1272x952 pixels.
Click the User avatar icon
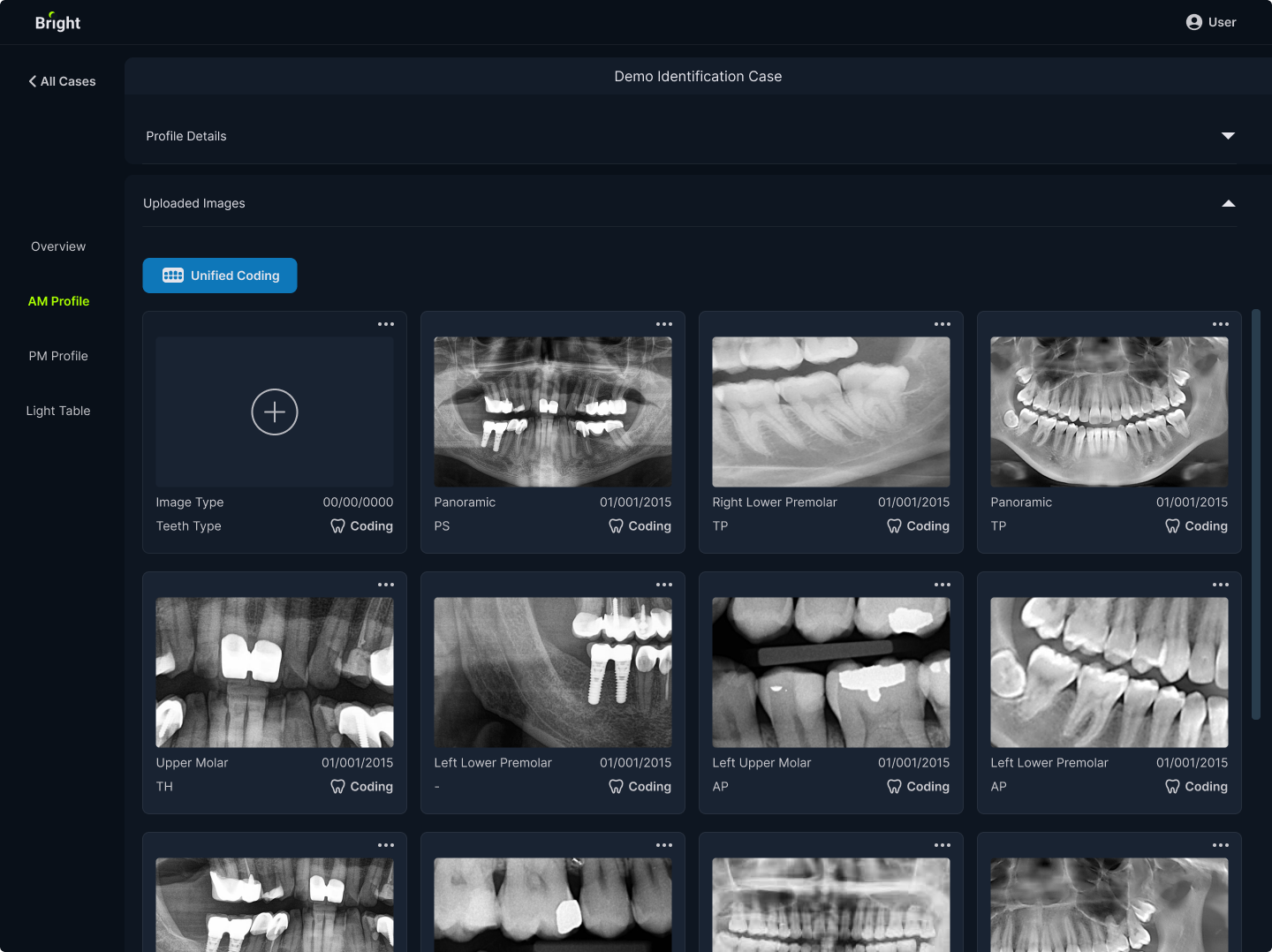click(x=1194, y=22)
